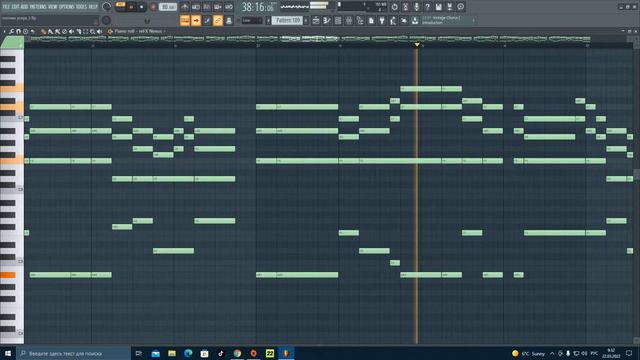Open the Windows Start menu

pos(8,353)
